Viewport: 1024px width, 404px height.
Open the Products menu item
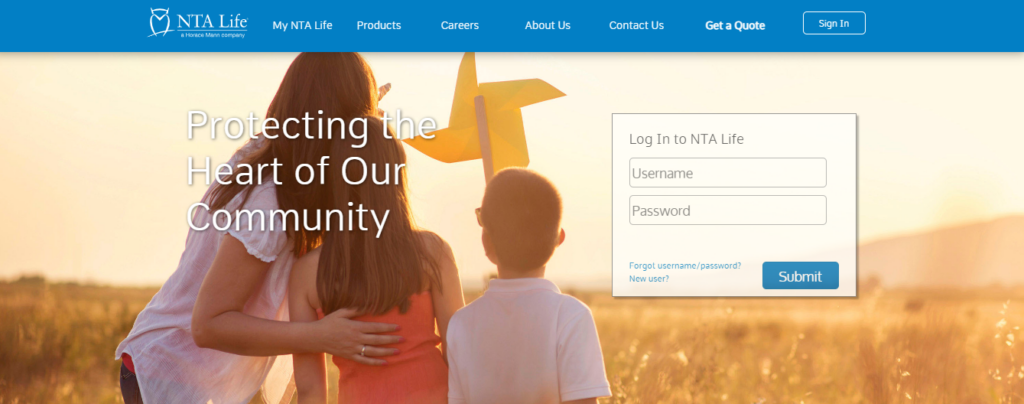(379, 25)
